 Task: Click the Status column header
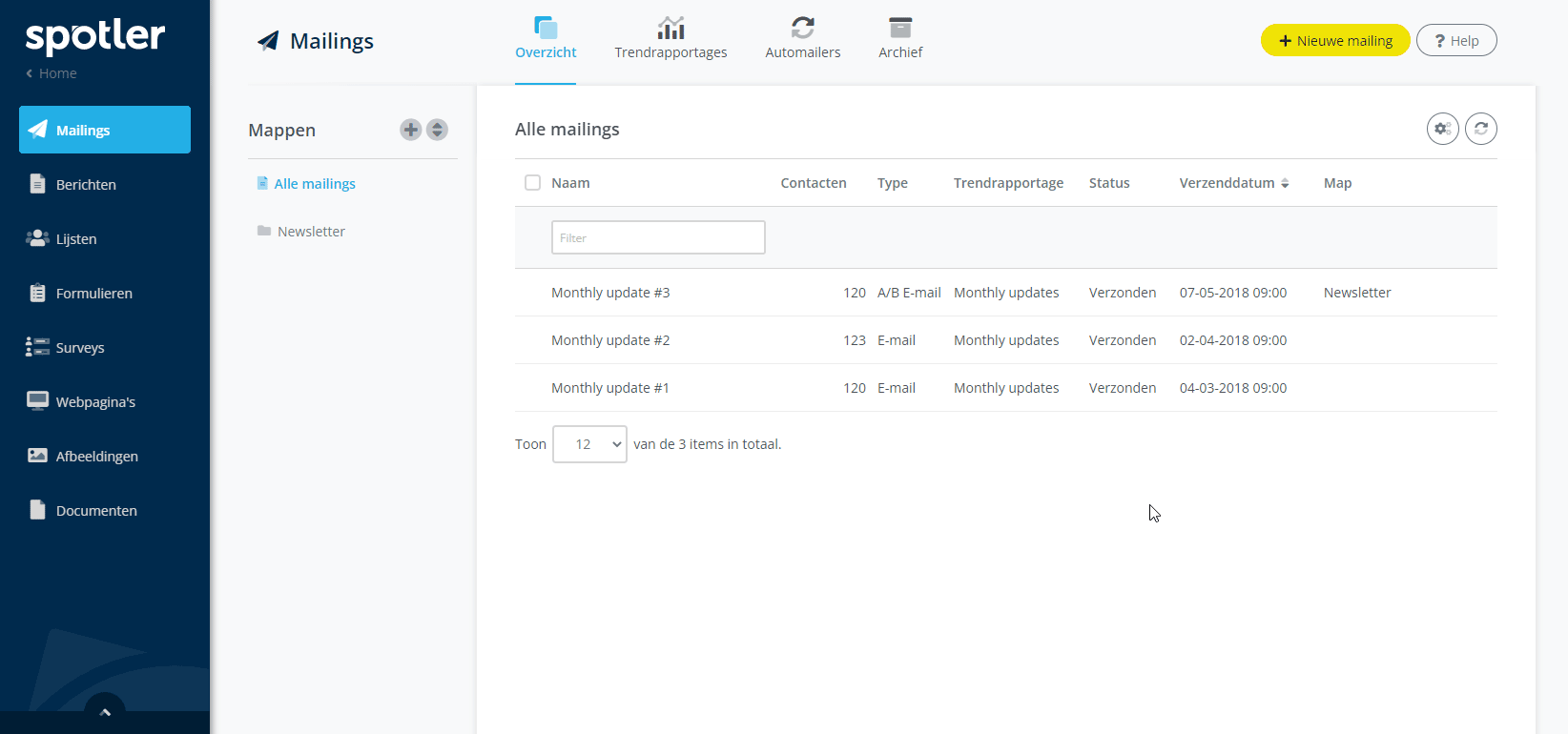click(1109, 183)
